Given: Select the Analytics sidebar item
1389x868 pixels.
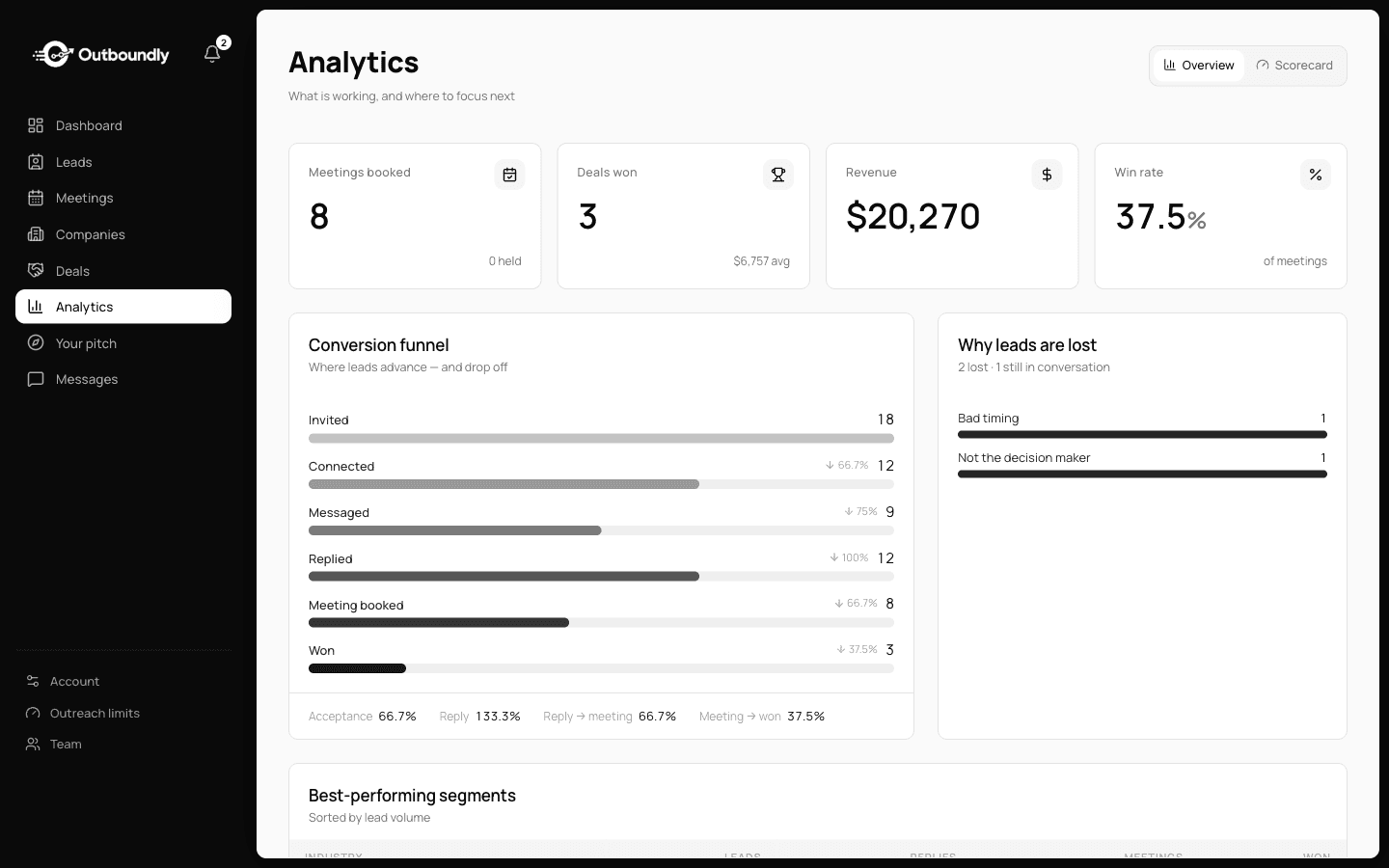Looking at the screenshot, I should coord(123,307).
